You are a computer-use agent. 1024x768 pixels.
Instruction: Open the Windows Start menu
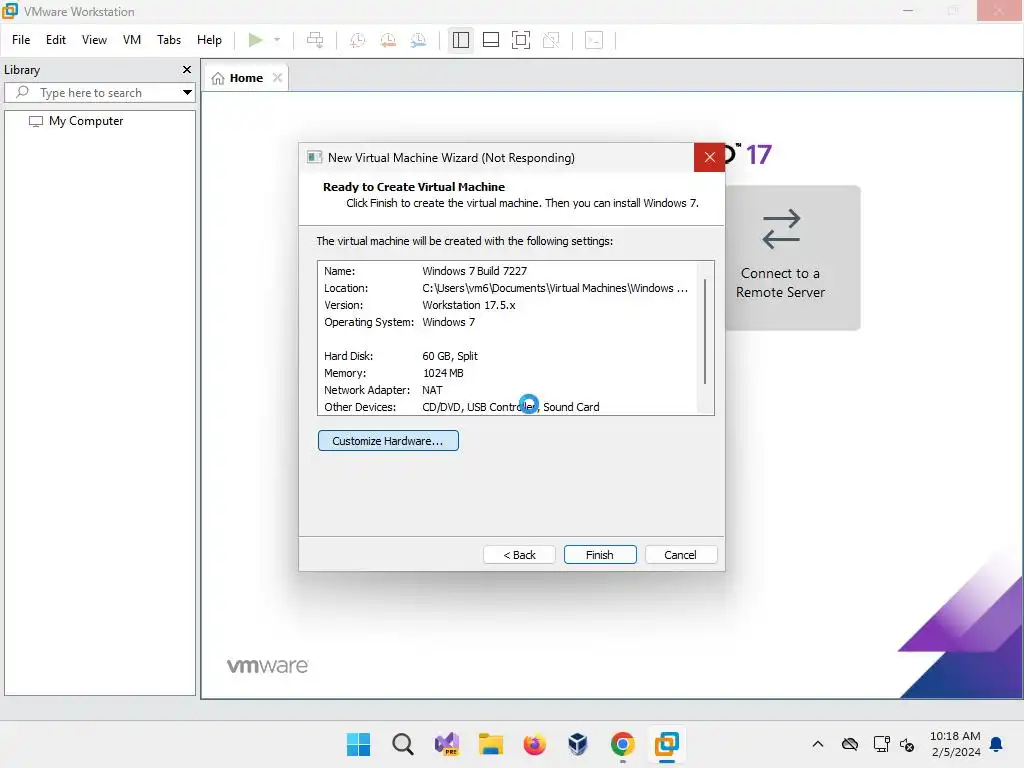(x=358, y=744)
